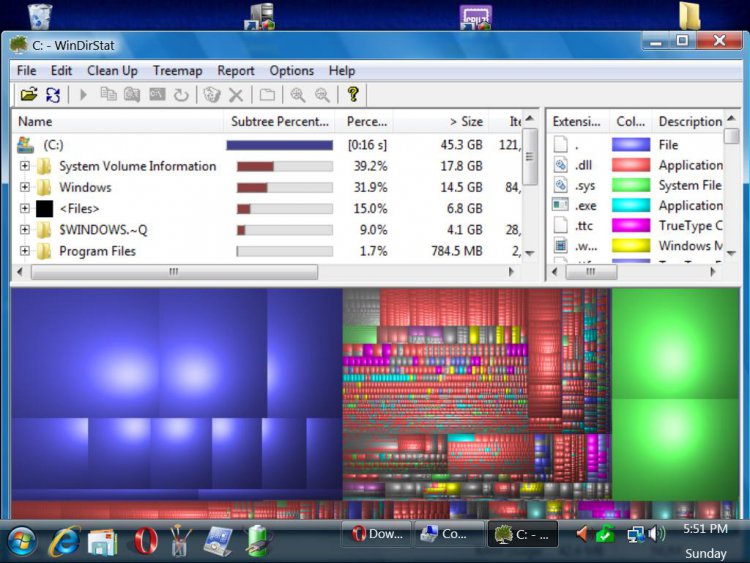The image size is (750, 563).
Task: Click the Command Prompt Here icon
Action: click(x=157, y=94)
